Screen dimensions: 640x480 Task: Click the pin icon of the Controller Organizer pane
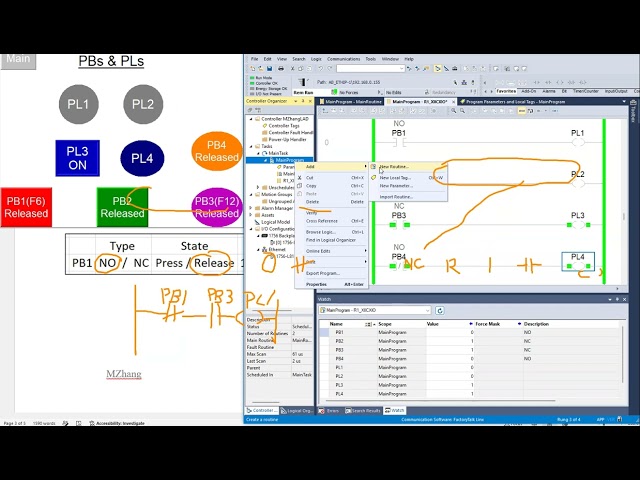(303, 101)
